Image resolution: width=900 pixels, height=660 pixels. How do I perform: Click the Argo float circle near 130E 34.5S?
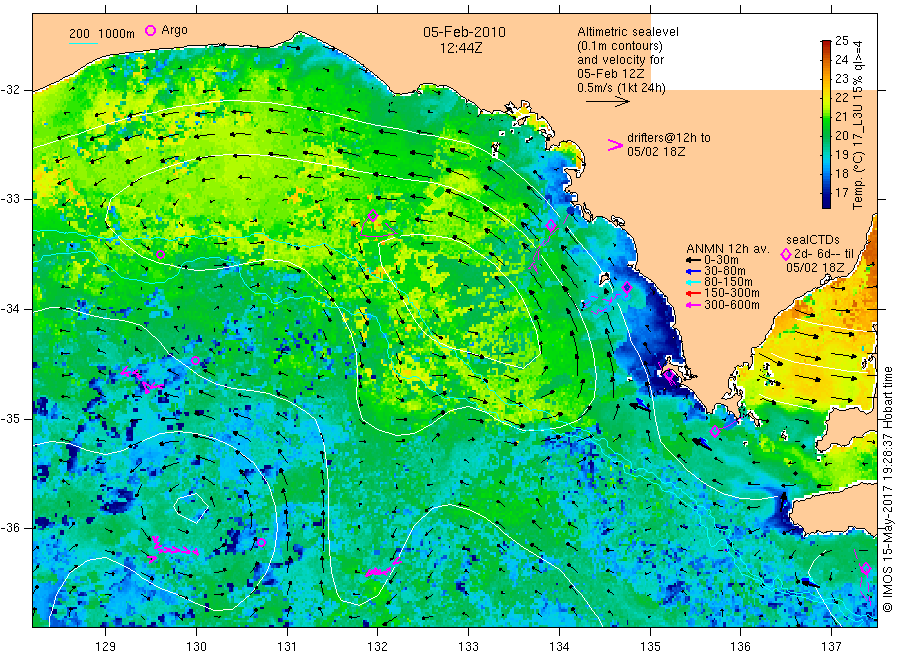coord(195,360)
